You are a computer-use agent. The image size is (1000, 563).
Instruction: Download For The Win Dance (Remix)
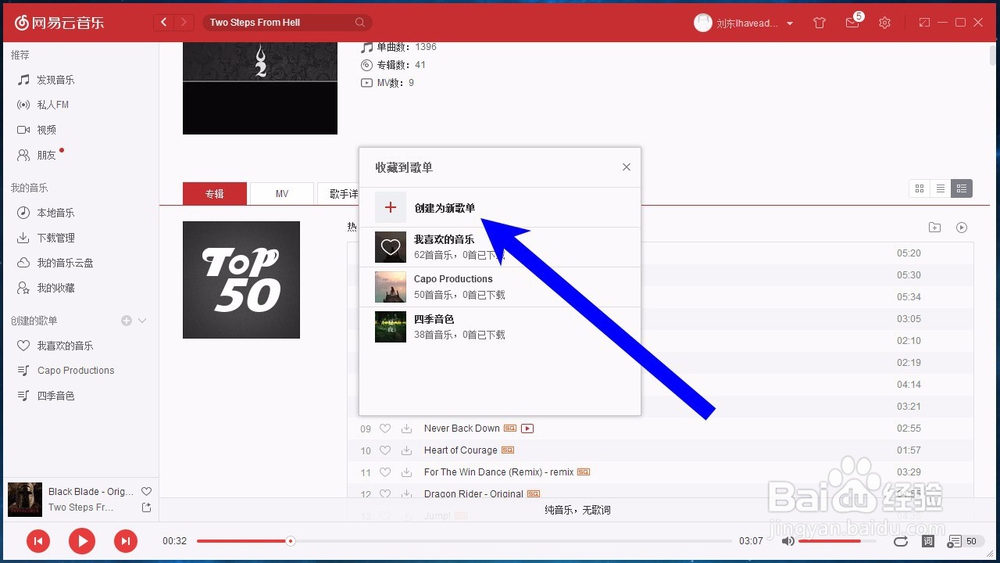point(406,472)
